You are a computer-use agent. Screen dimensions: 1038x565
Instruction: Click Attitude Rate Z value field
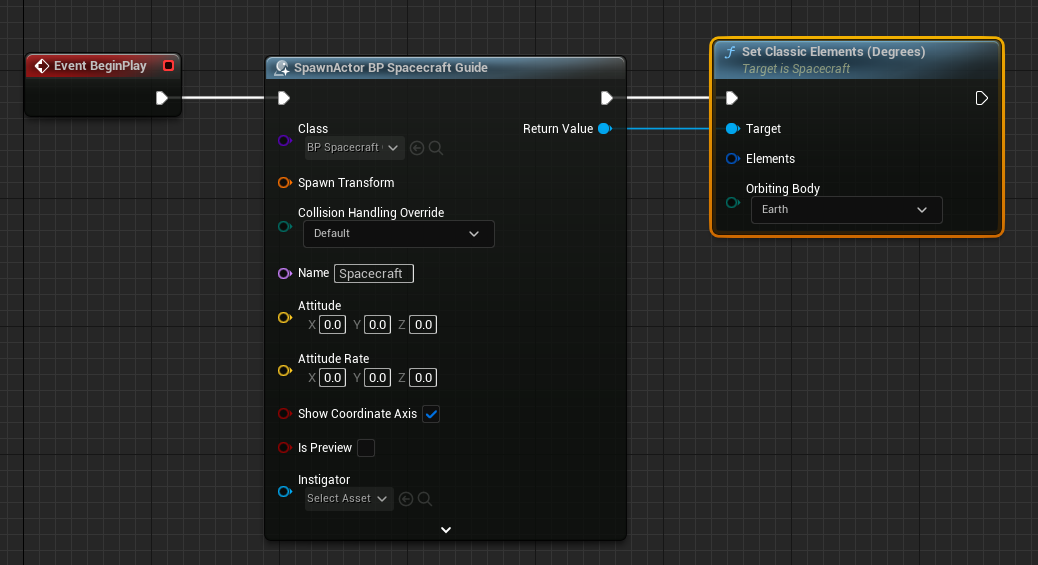pyautogui.click(x=423, y=378)
